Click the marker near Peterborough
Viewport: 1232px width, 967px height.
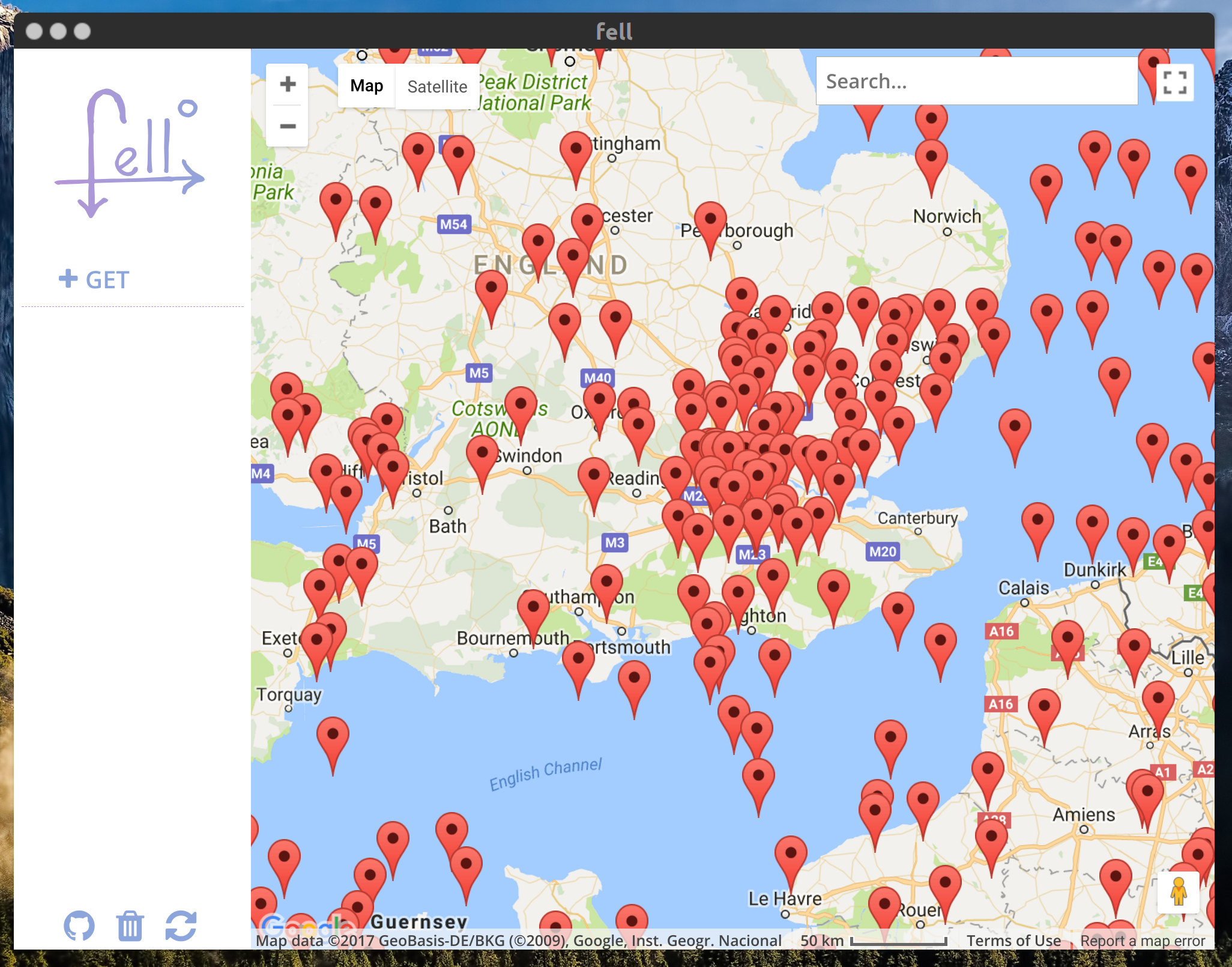click(710, 219)
